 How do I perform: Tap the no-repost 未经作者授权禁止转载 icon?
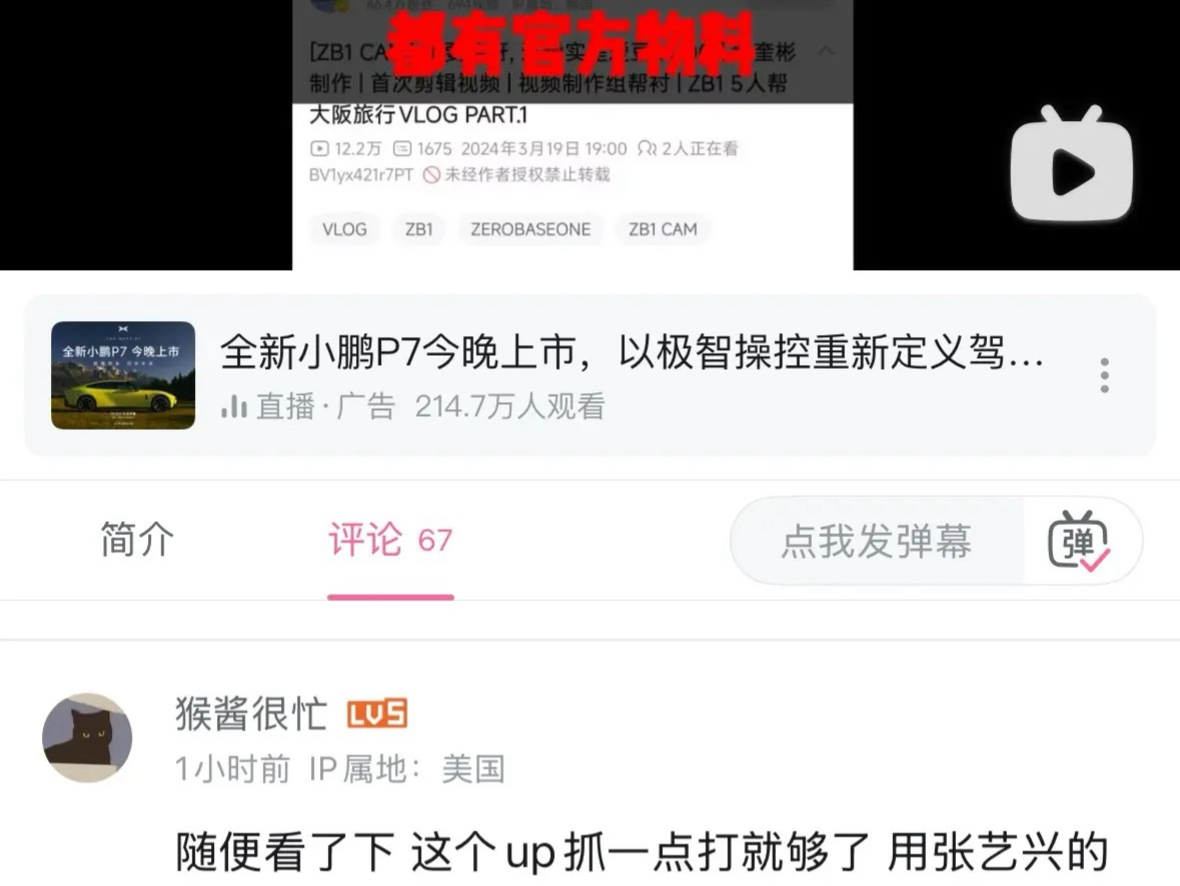[431, 175]
